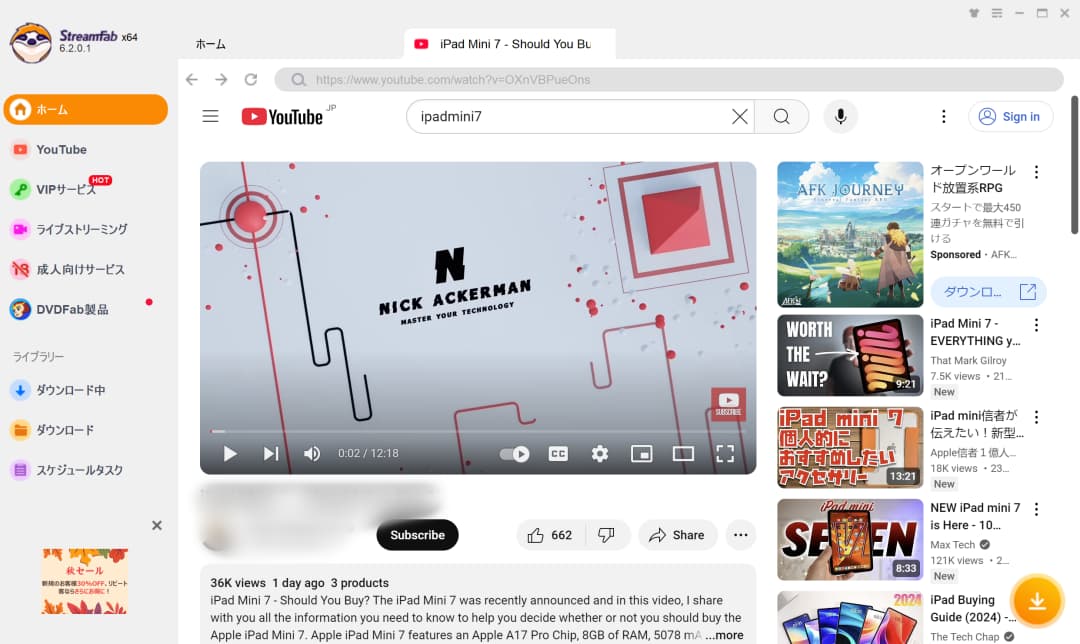Expand the description with ...more
This screenshot has width=1080, height=644.
pos(724,635)
